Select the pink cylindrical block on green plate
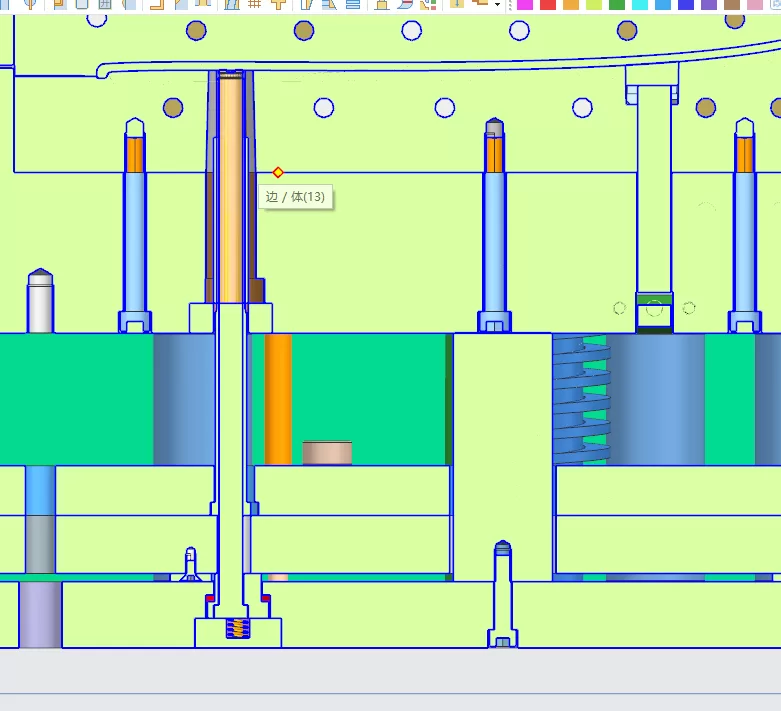This screenshot has height=711, width=781. (327, 453)
